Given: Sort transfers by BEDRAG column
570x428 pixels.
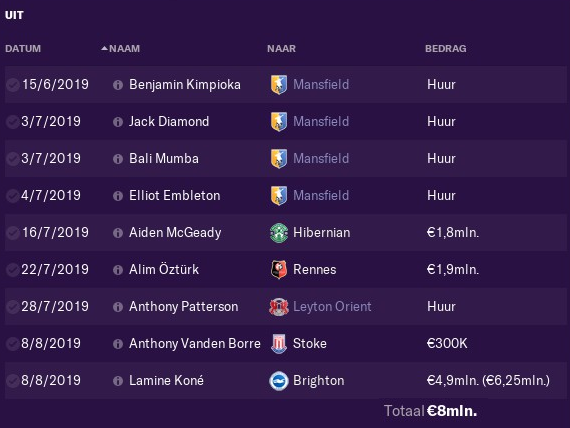Looking at the screenshot, I should (446, 48).
